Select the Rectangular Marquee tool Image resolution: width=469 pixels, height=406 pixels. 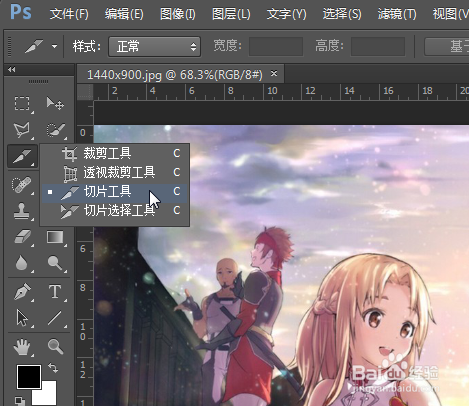[x=22, y=104]
